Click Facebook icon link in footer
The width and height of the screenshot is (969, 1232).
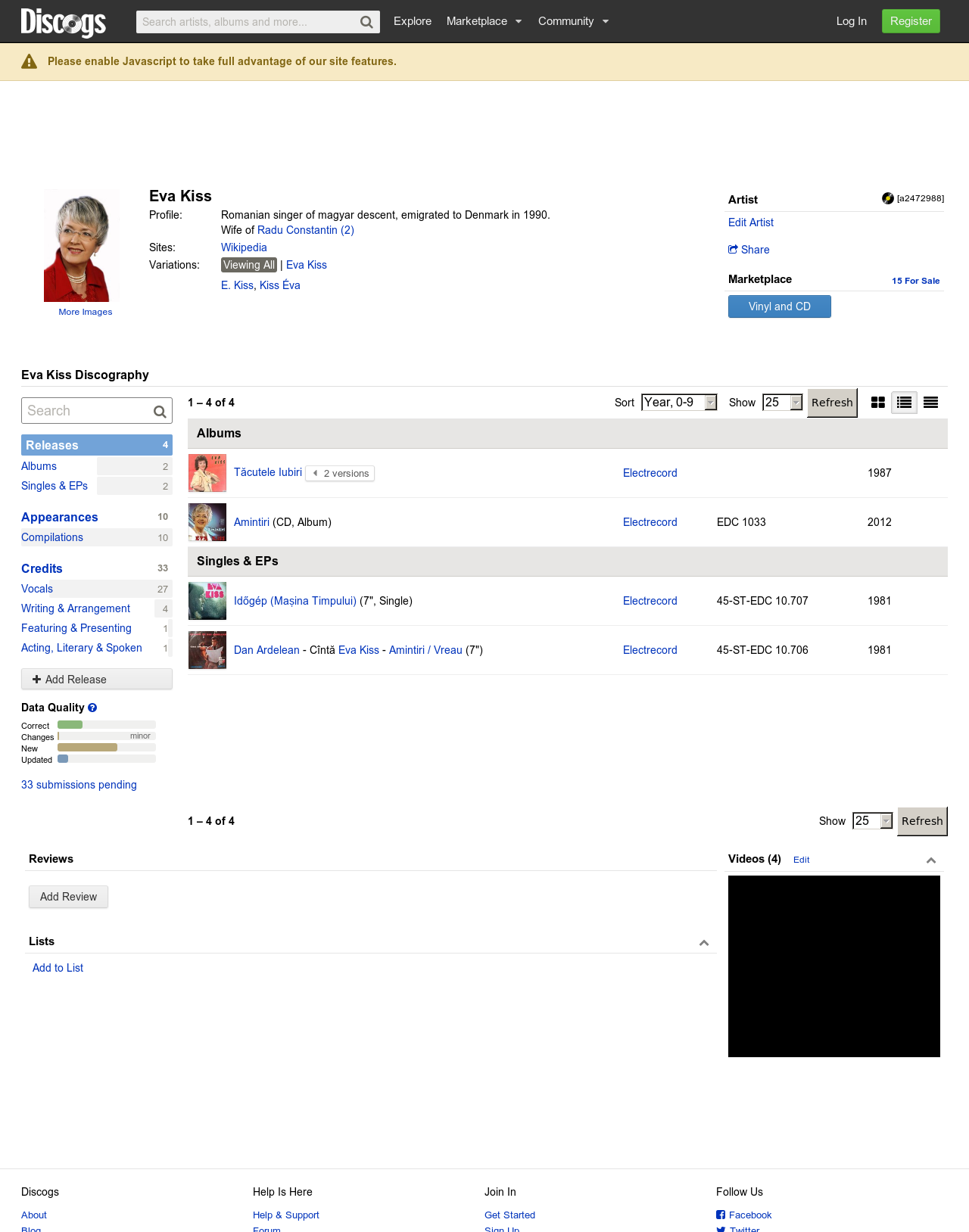coord(743,1215)
